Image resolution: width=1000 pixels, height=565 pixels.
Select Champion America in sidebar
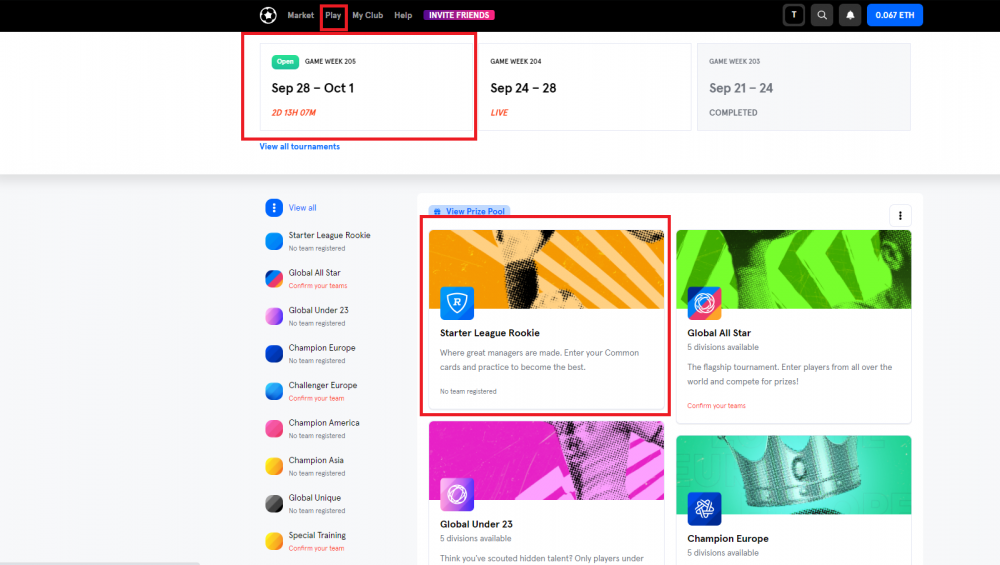(x=324, y=423)
